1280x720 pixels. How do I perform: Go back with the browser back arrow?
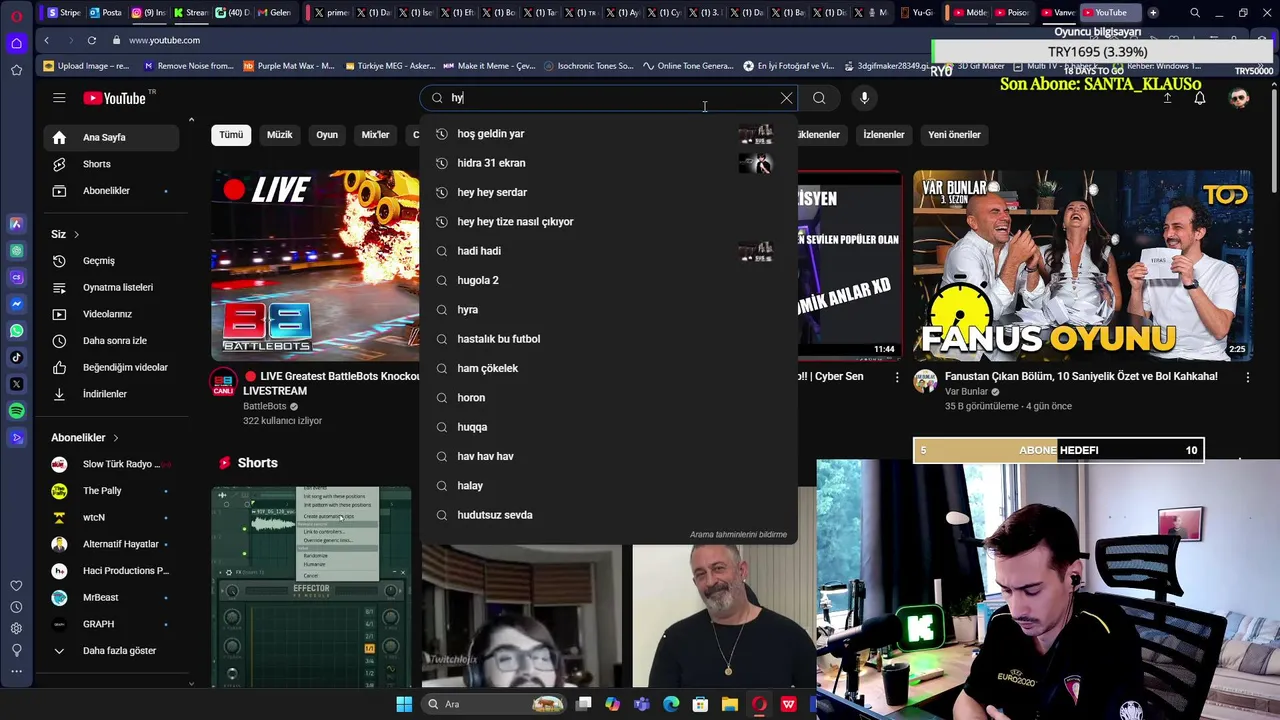point(46,40)
